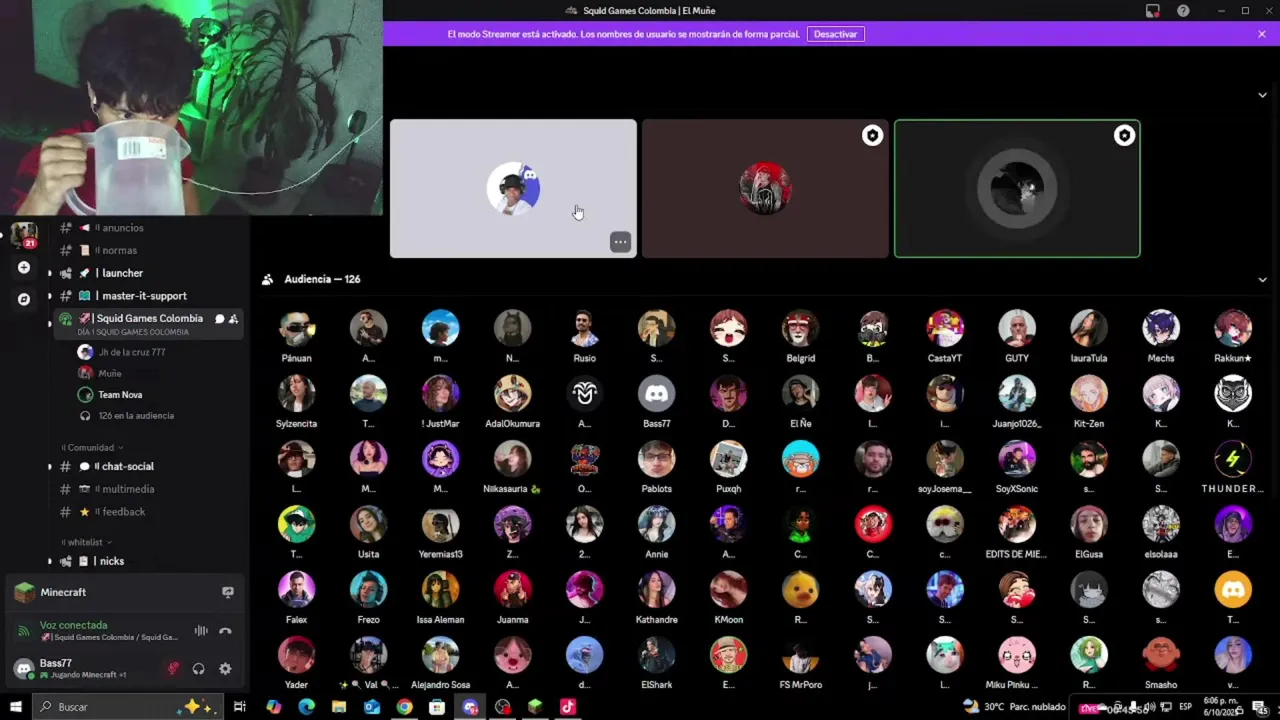Select the middle speaker tile with red avatar

(x=765, y=189)
